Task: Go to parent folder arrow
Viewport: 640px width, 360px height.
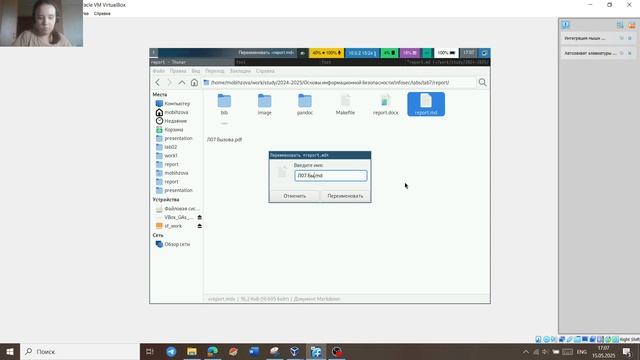Action: [x=182, y=82]
